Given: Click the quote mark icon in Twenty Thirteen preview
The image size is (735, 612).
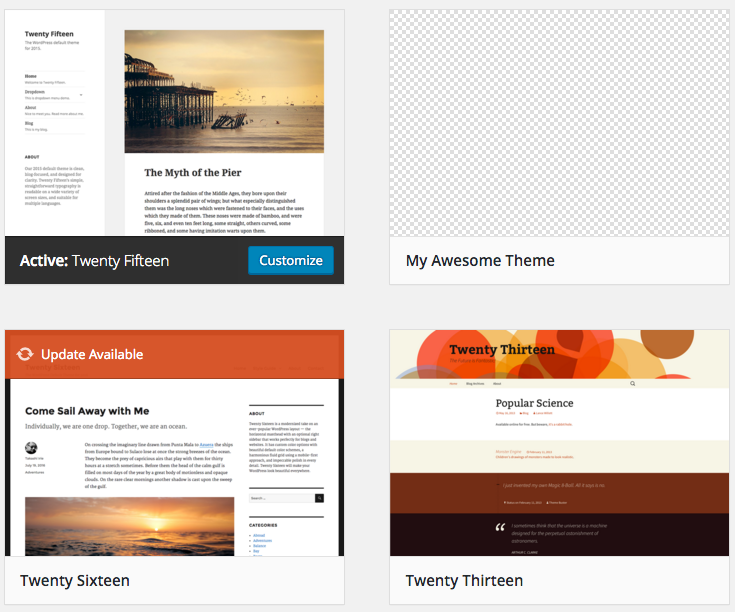Looking at the screenshot, I should pos(500,527).
